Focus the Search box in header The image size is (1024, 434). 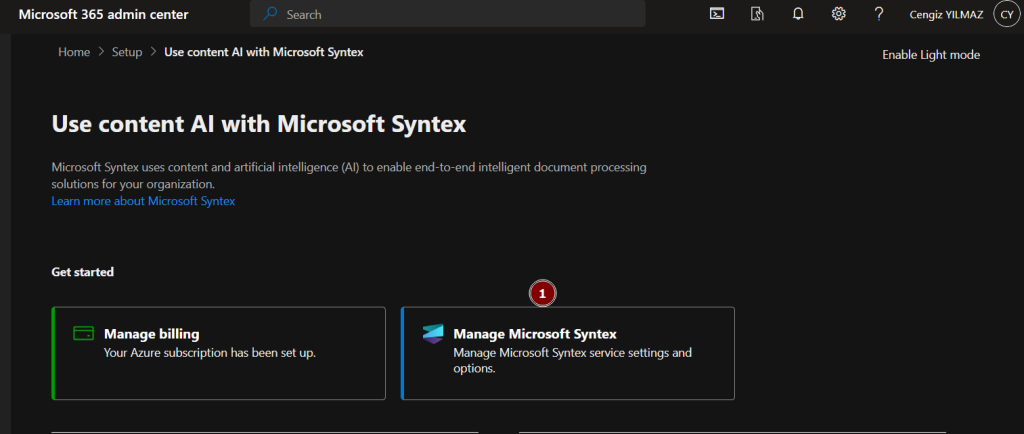(x=450, y=15)
